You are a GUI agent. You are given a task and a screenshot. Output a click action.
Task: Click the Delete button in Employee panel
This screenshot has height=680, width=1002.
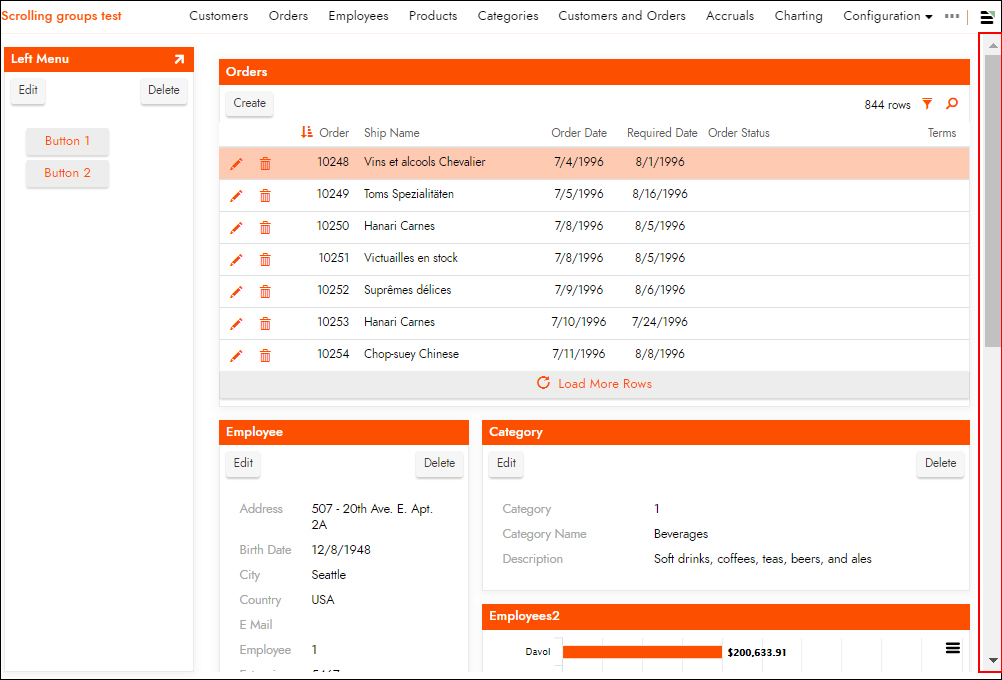[x=439, y=463]
